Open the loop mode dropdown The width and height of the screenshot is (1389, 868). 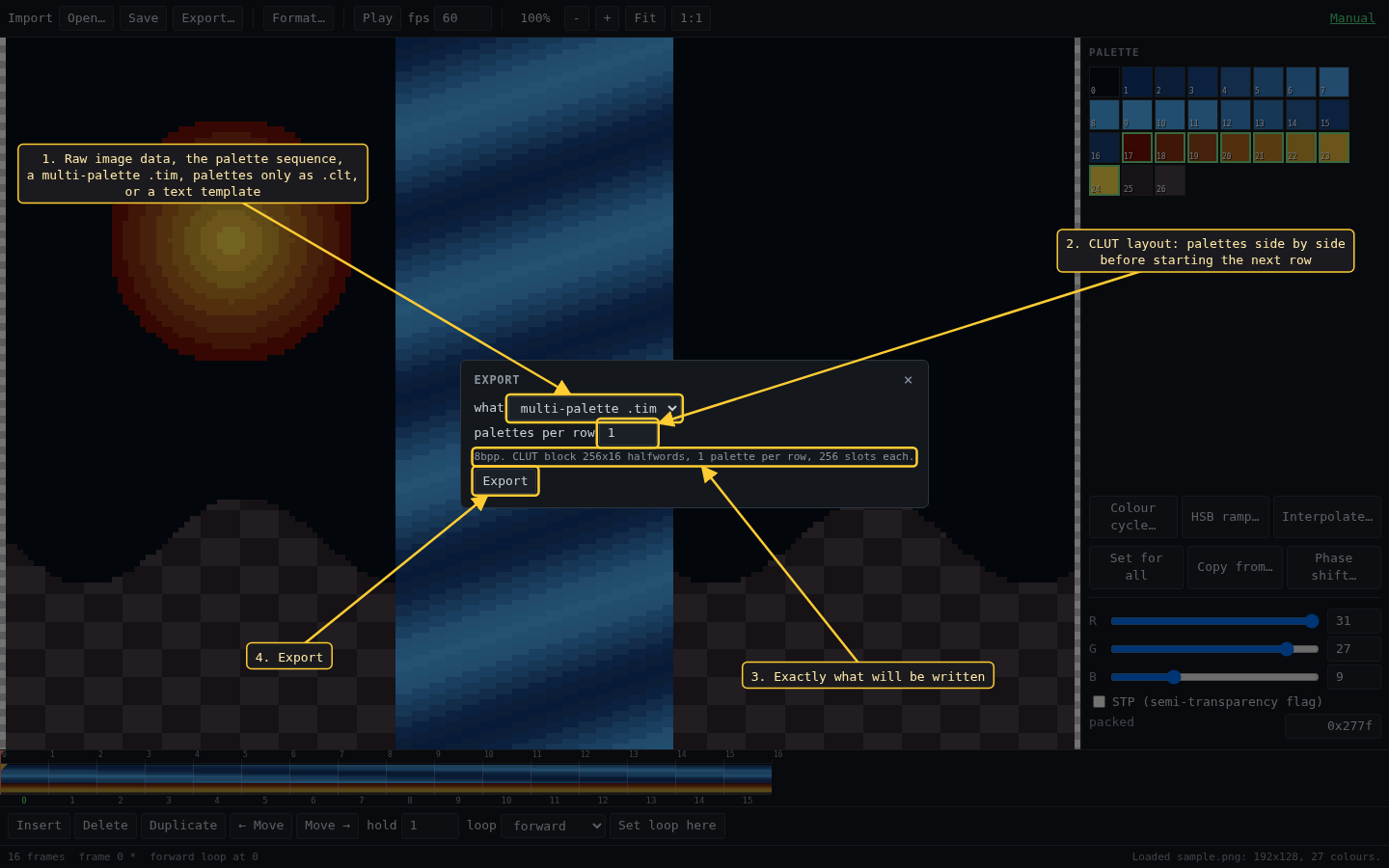click(553, 826)
